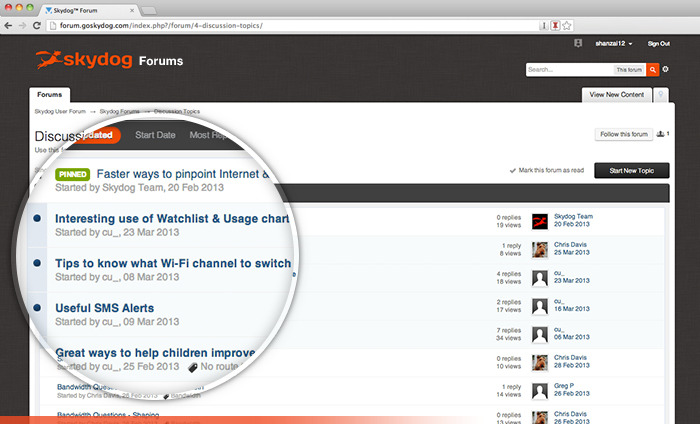Click Mark this forum as read
The height and width of the screenshot is (424, 700).
coord(547,170)
